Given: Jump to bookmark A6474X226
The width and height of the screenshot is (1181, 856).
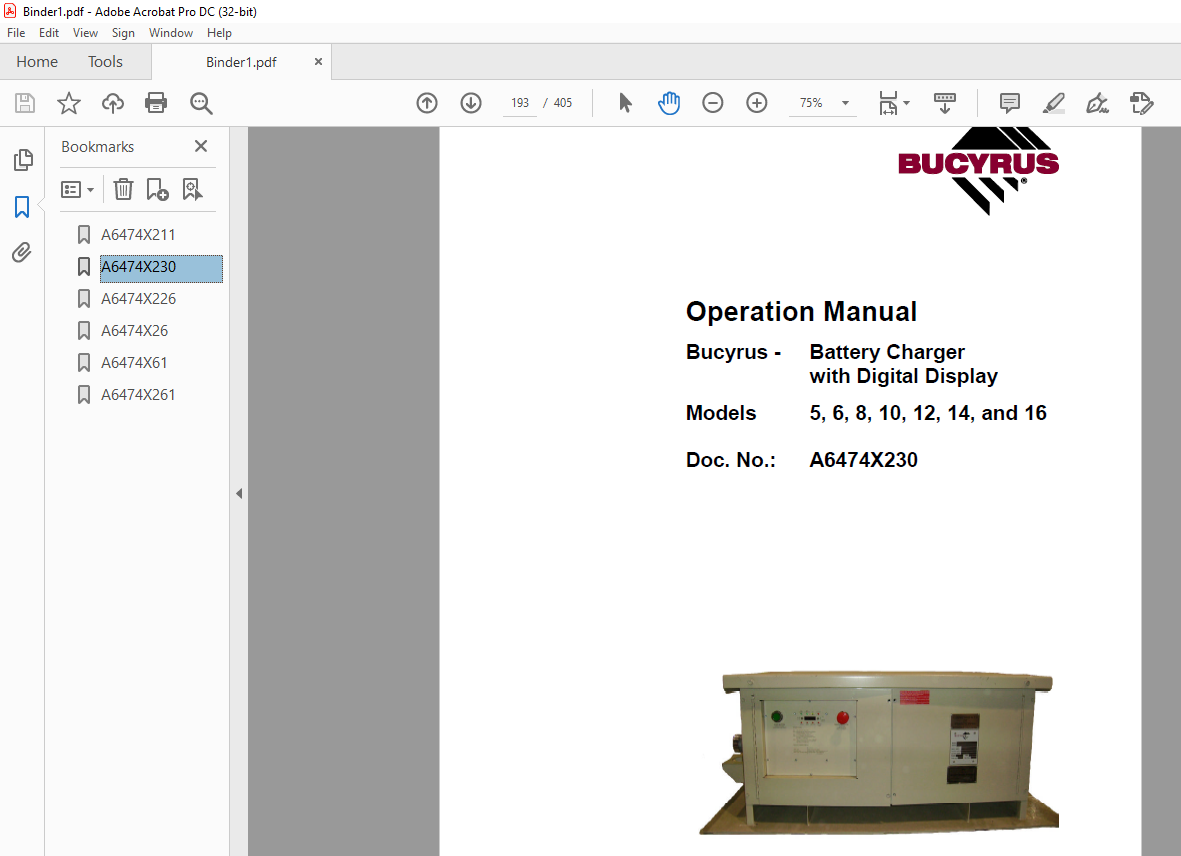Looking at the screenshot, I should (x=139, y=299).
